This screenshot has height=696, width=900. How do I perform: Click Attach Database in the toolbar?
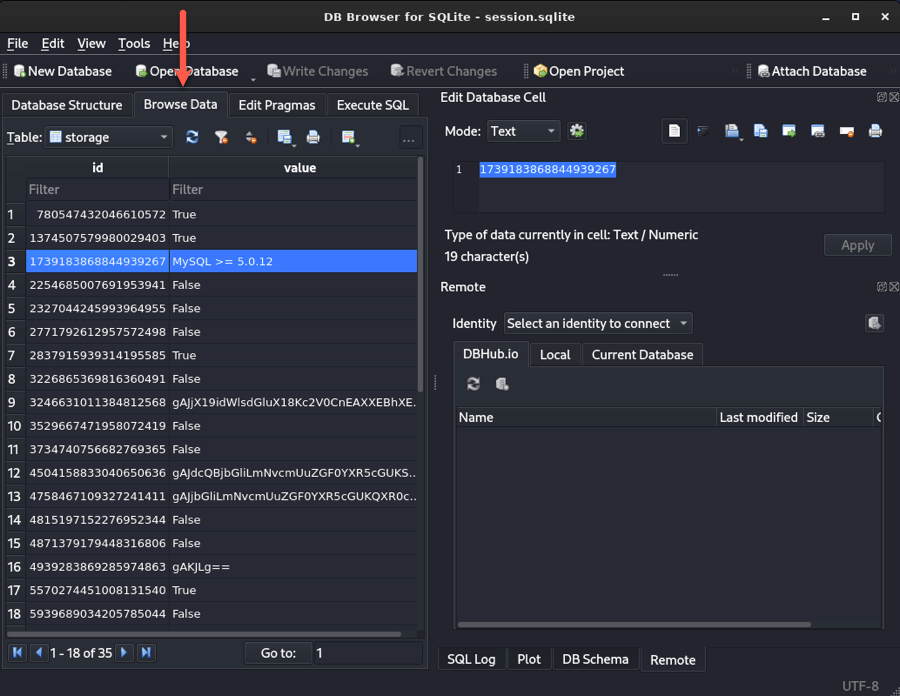pyautogui.click(x=812, y=71)
